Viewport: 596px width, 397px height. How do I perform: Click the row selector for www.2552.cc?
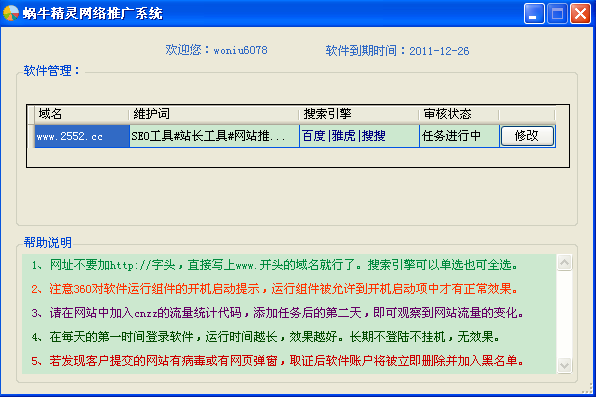(31, 136)
